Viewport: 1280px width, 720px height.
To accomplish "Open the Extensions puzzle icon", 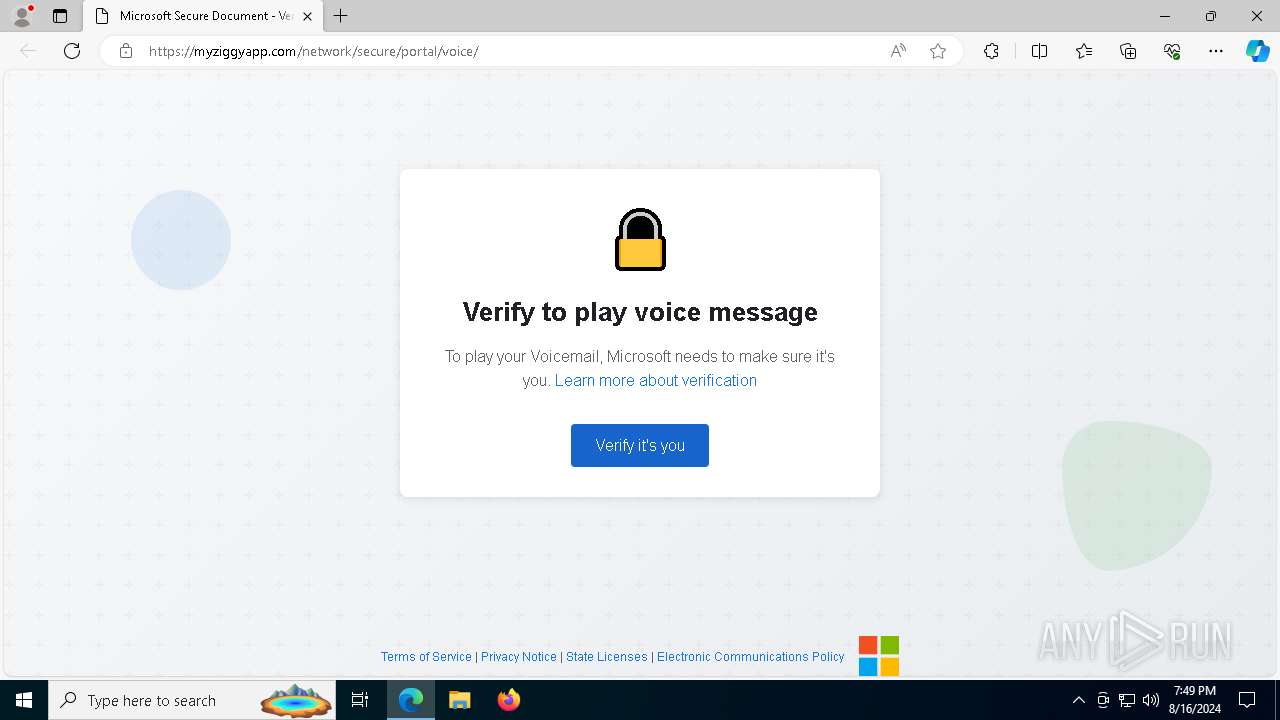I will (x=991, y=51).
